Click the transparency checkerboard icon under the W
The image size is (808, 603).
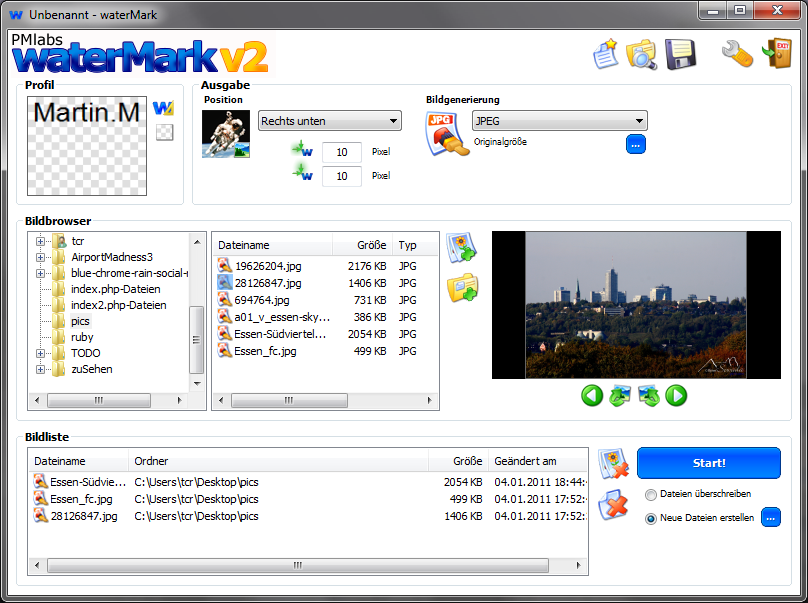[164, 132]
